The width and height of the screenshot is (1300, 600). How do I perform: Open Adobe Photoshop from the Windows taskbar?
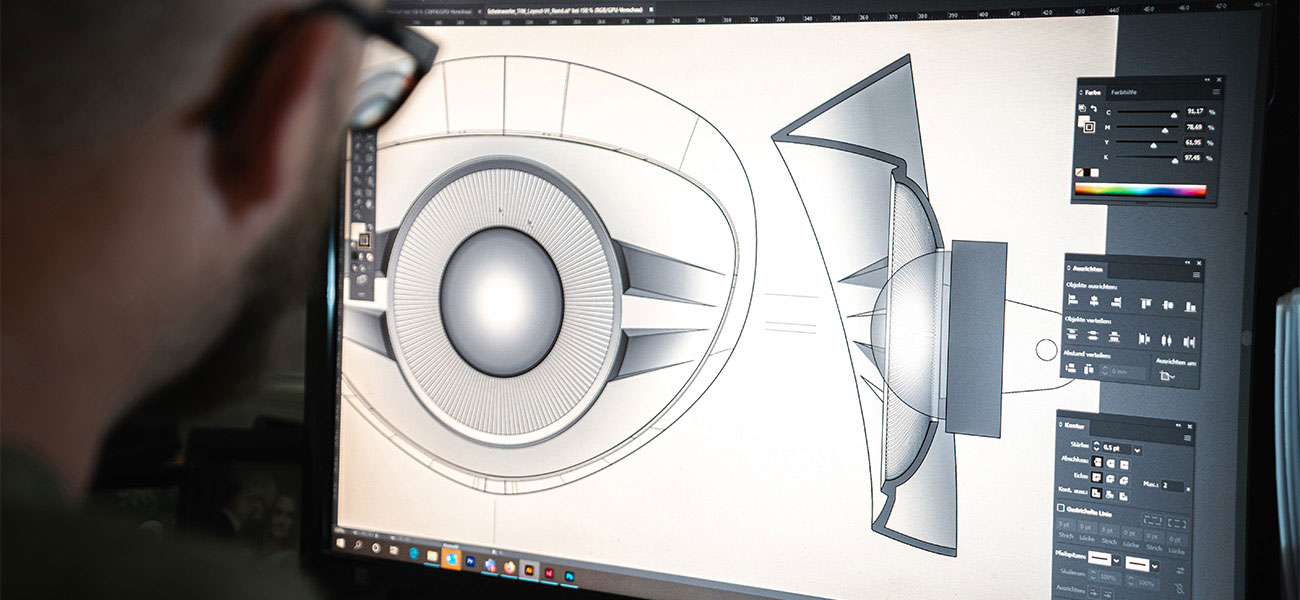[x=569, y=576]
